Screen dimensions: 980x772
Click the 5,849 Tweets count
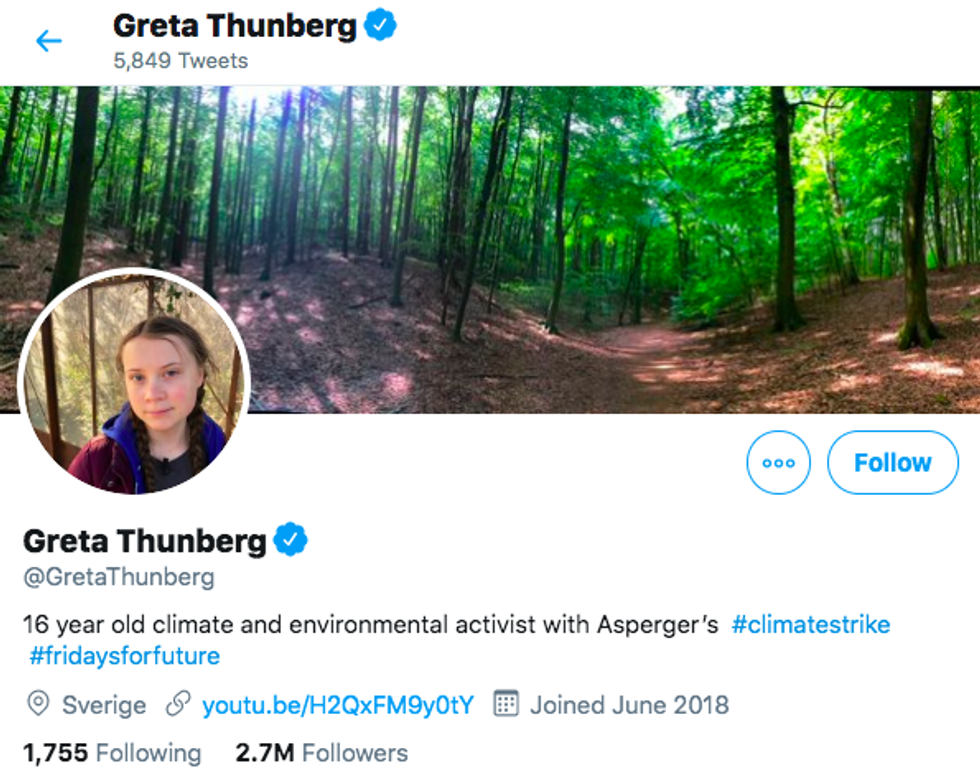pyautogui.click(x=180, y=60)
